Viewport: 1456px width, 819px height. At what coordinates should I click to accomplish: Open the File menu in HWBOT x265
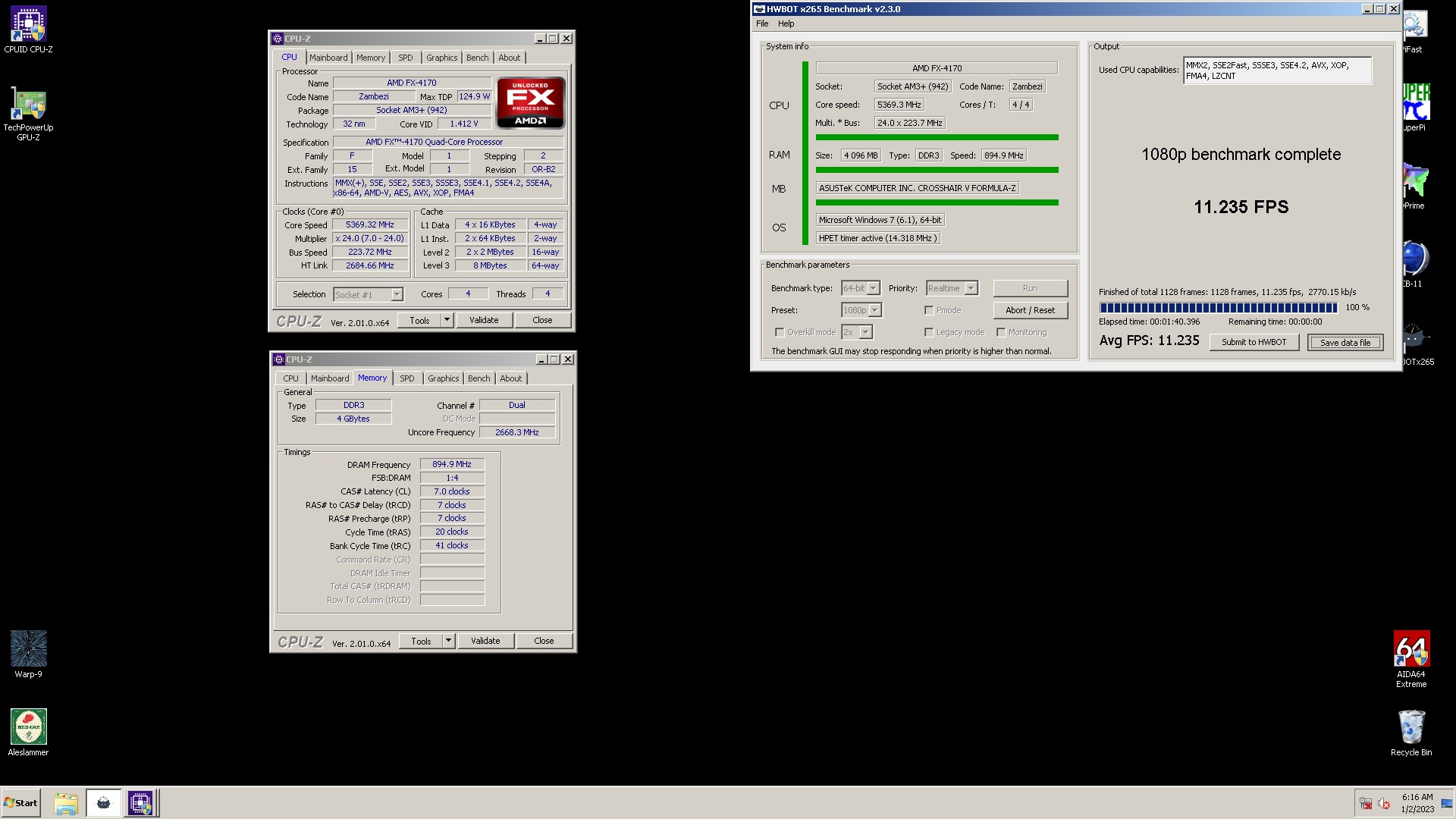tap(762, 24)
